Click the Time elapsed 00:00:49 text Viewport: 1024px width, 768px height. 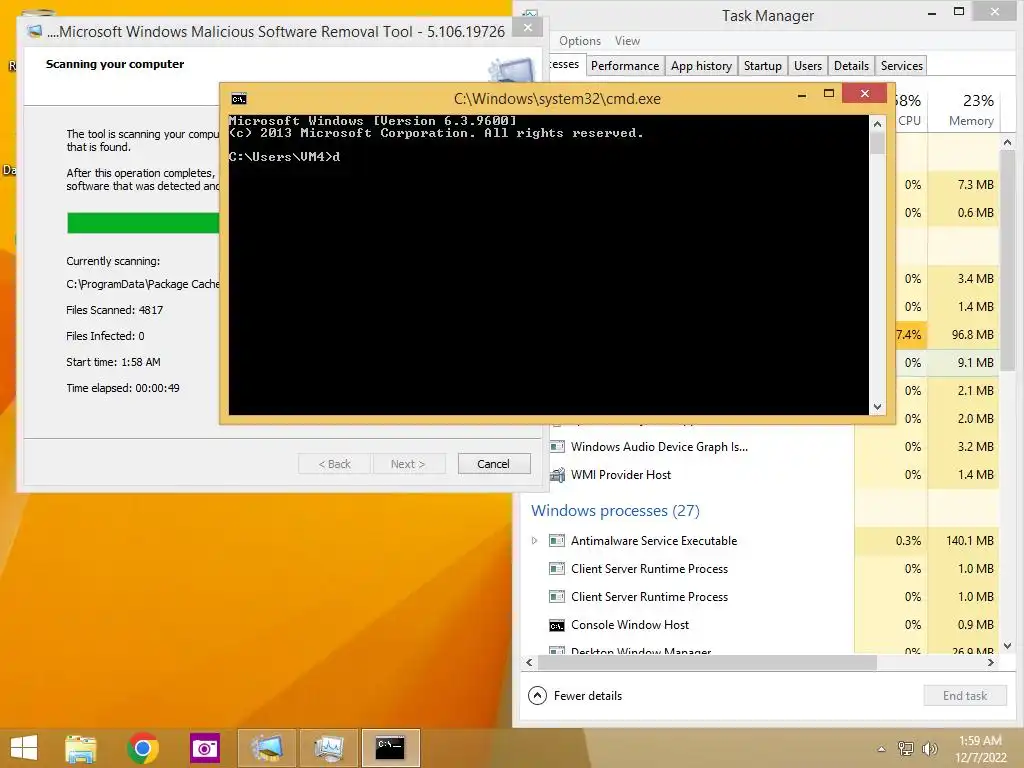tap(123, 388)
